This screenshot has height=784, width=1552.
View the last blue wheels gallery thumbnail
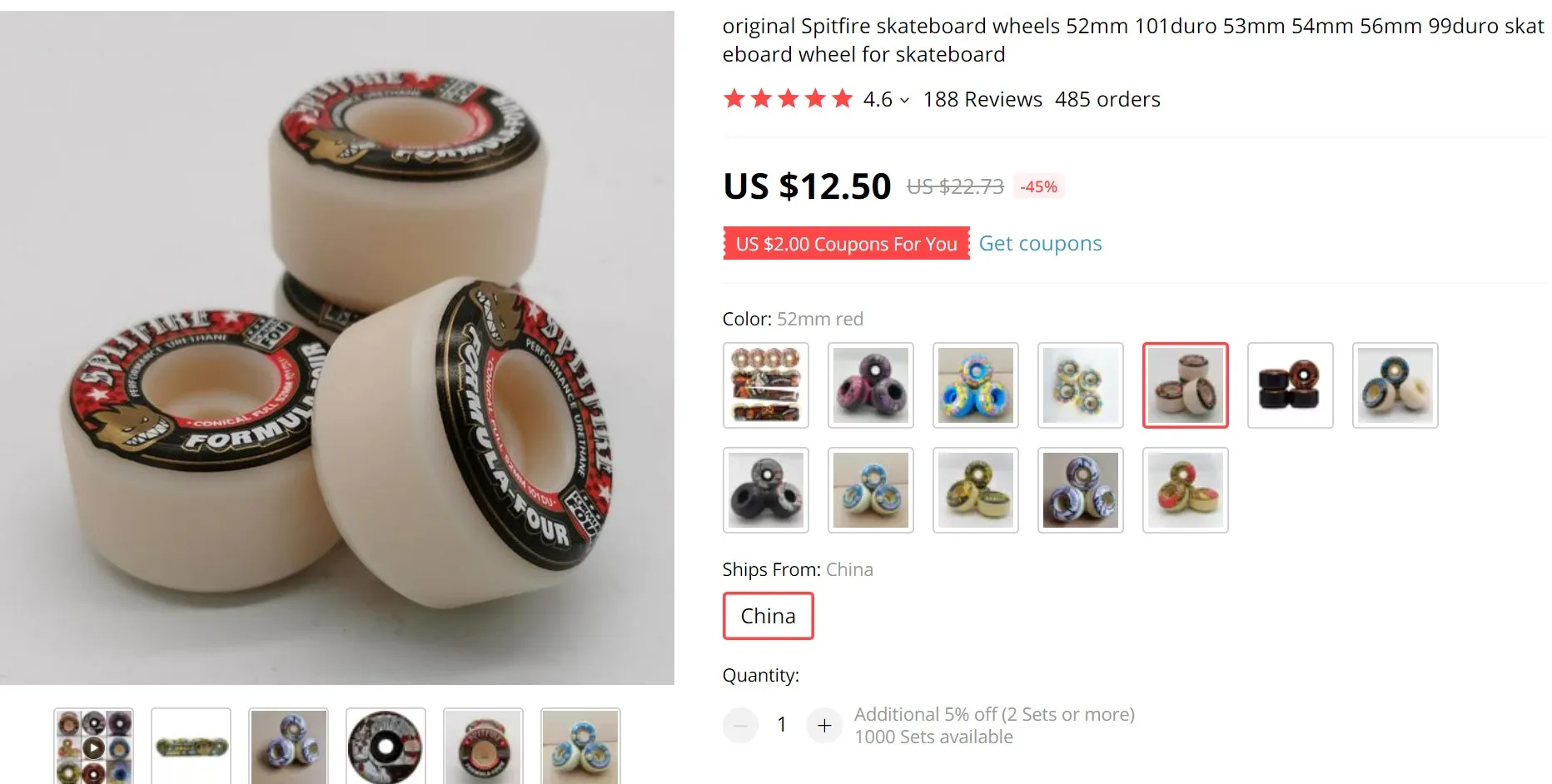580,747
